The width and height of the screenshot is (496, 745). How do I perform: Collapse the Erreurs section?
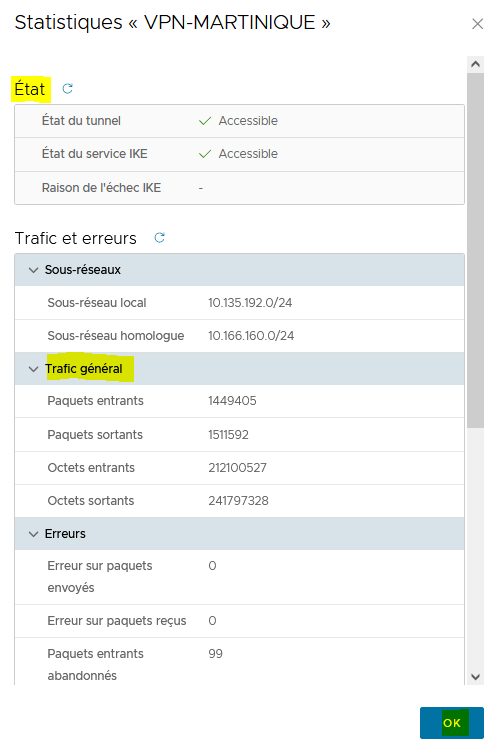click(x=33, y=534)
